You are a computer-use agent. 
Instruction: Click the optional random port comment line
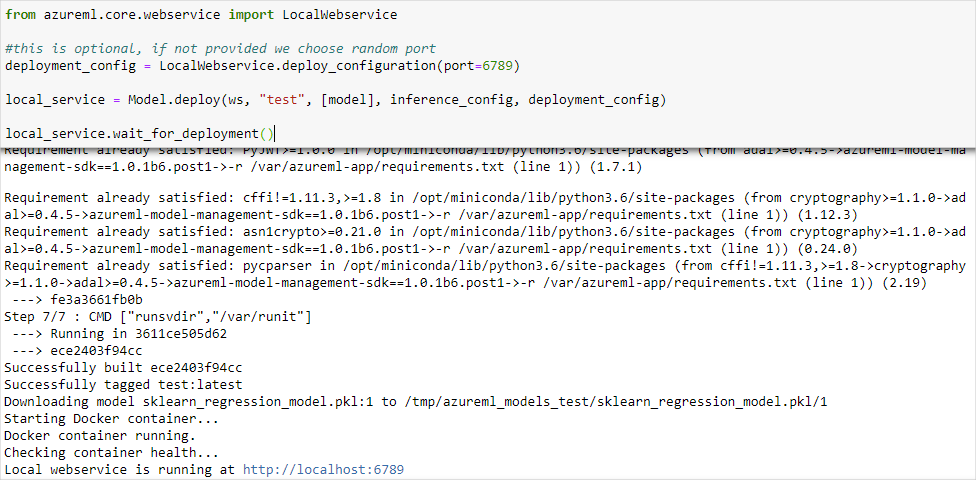(220, 49)
